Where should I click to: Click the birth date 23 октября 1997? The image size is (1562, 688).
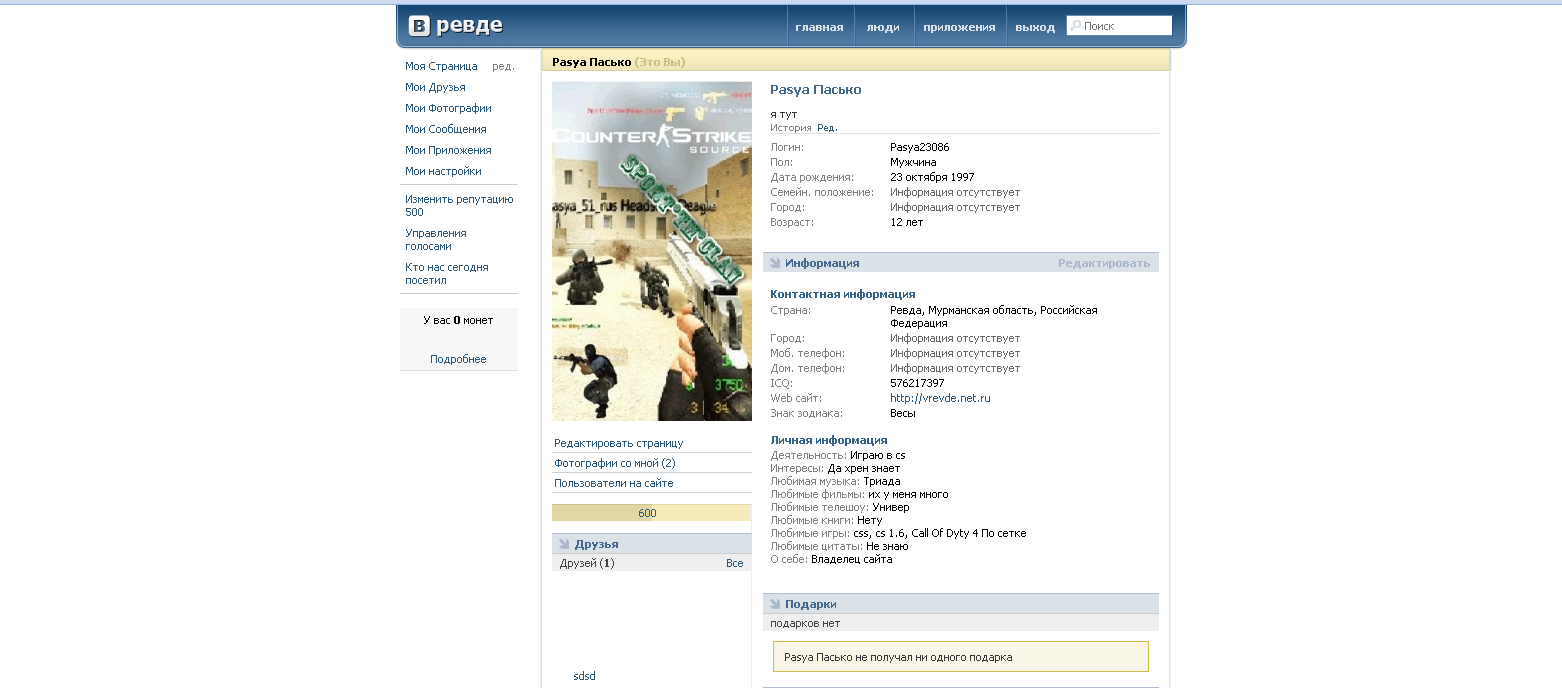point(932,177)
